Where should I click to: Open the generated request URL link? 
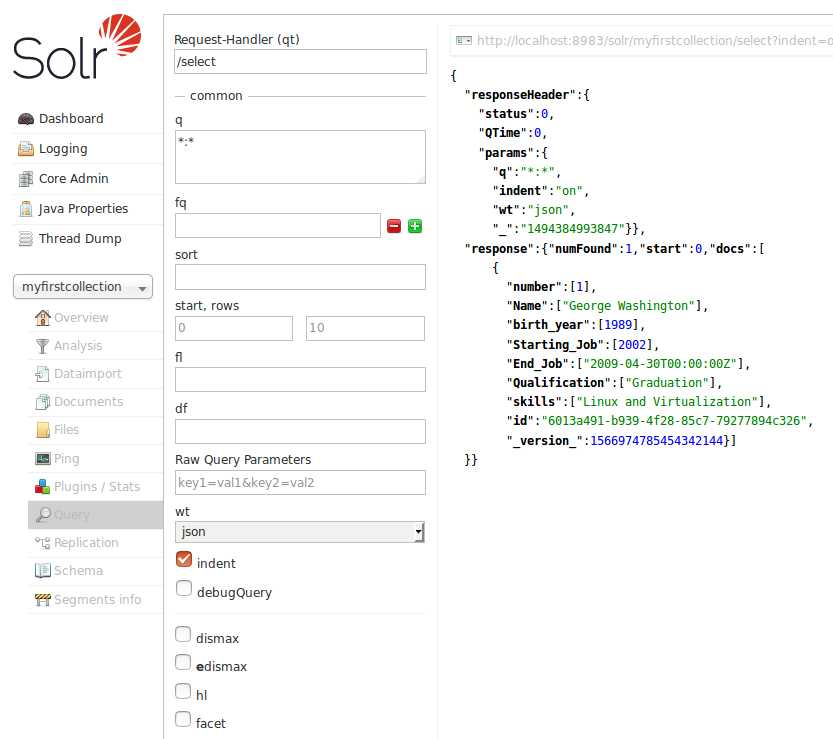pos(654,41)
